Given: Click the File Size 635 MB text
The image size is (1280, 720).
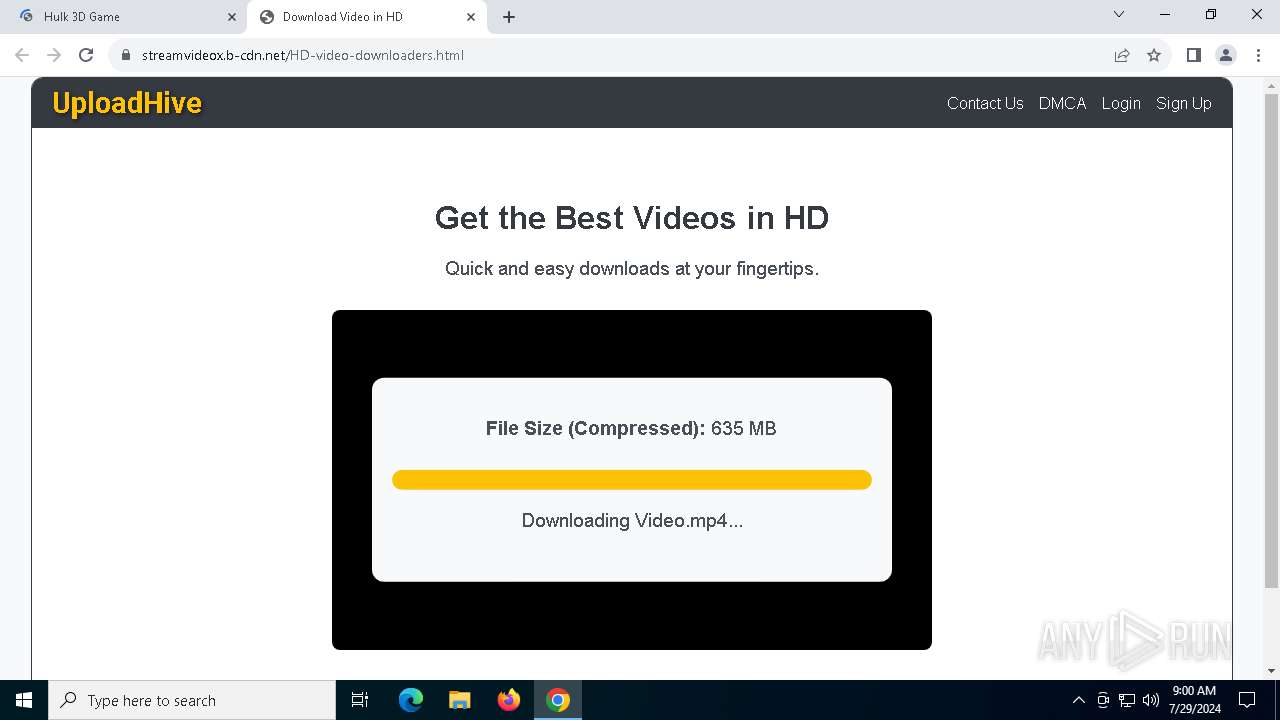Looking at the screenshot, I should pos(631,428).
